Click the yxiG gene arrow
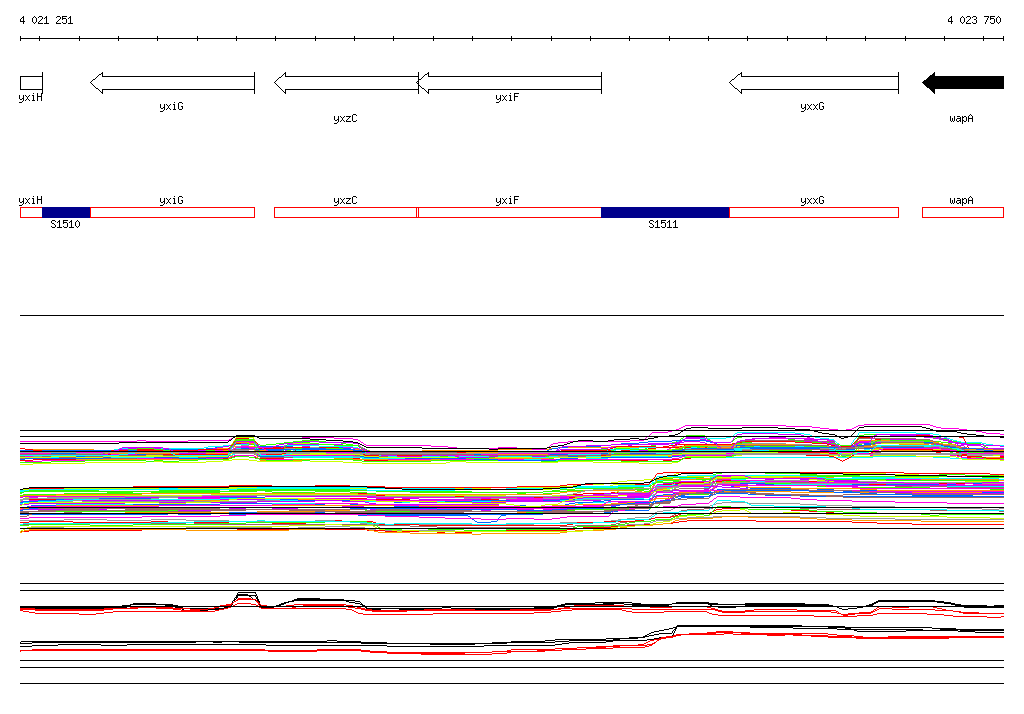The image size is (1024, 714). pyautogui.click(x=172, y=83)
